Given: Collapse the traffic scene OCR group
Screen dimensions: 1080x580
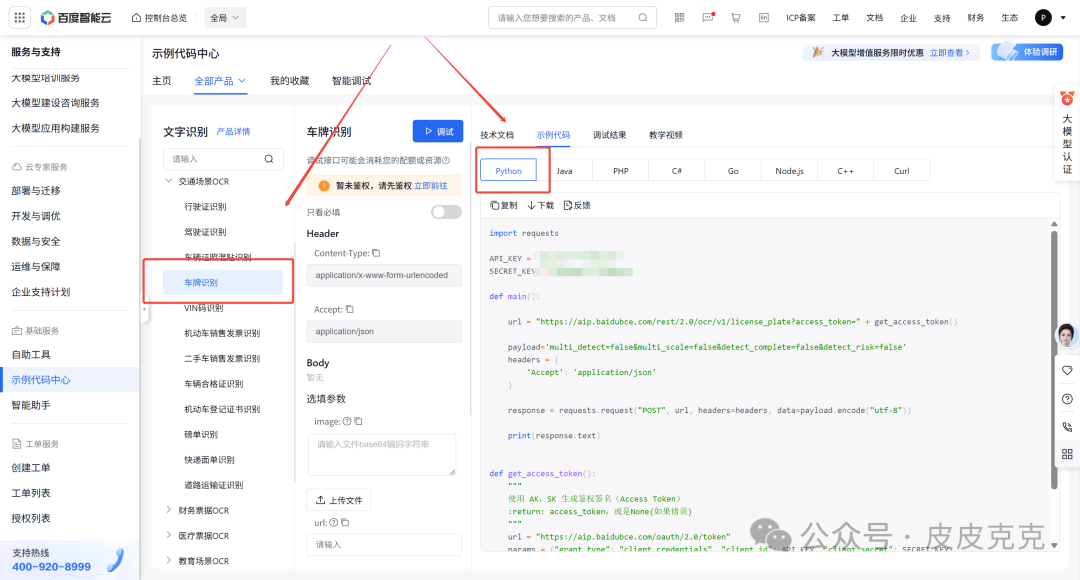Looking at the screenshot, I should [168, 181].
